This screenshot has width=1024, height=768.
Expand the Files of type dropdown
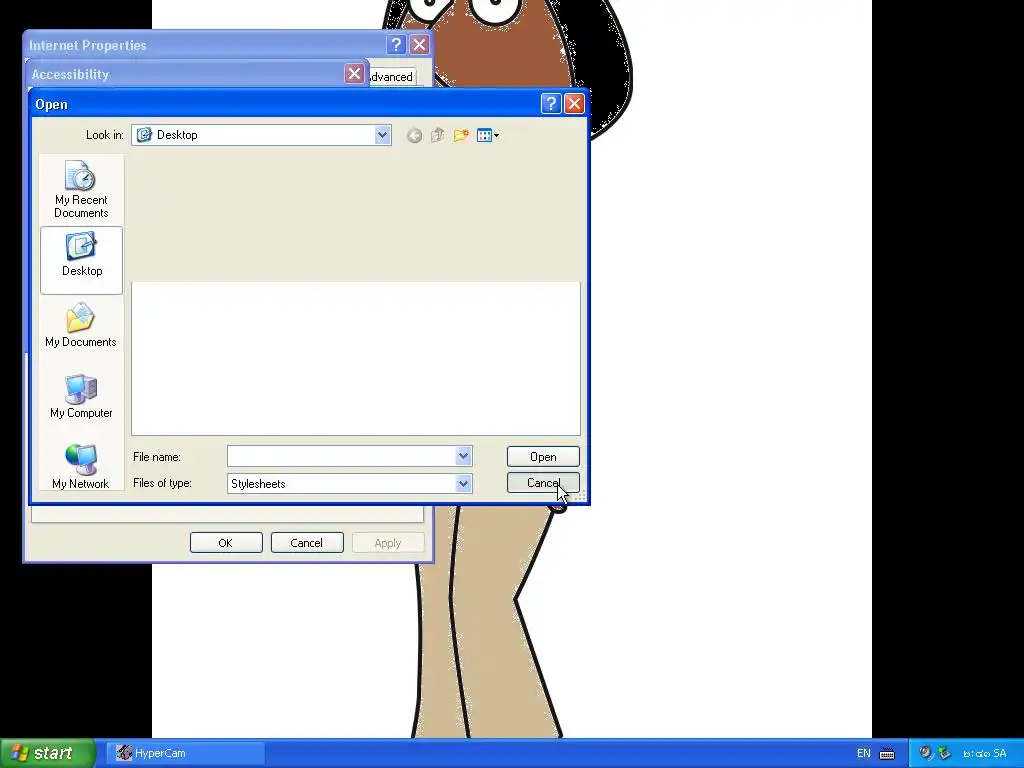point(463,483)
